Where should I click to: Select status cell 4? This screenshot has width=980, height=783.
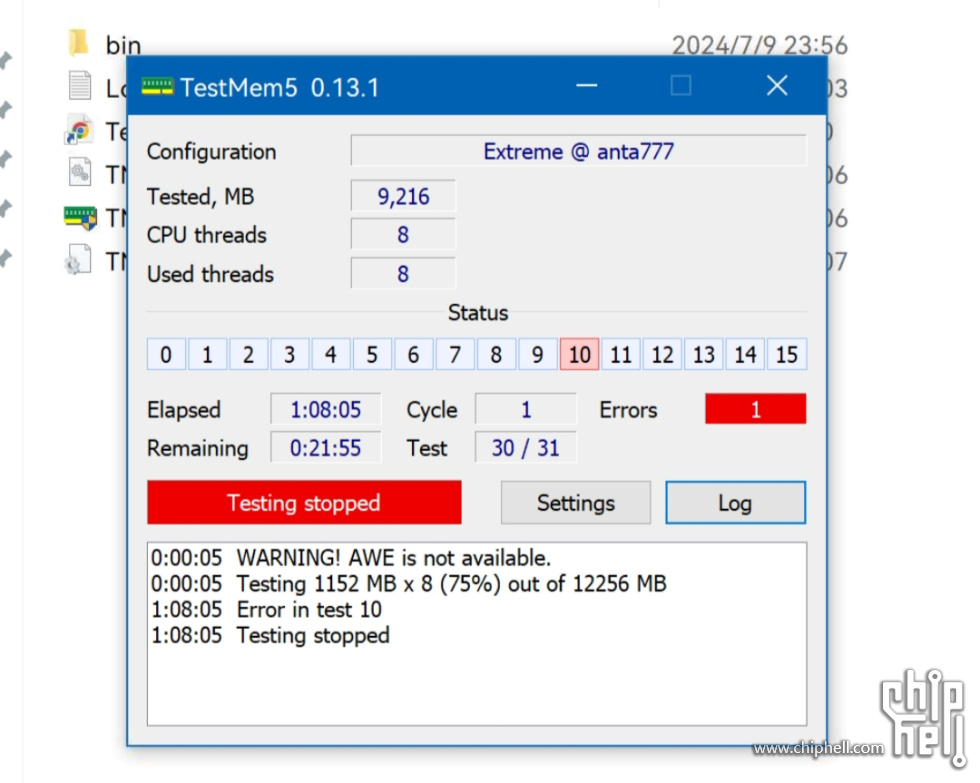point(331,354)
